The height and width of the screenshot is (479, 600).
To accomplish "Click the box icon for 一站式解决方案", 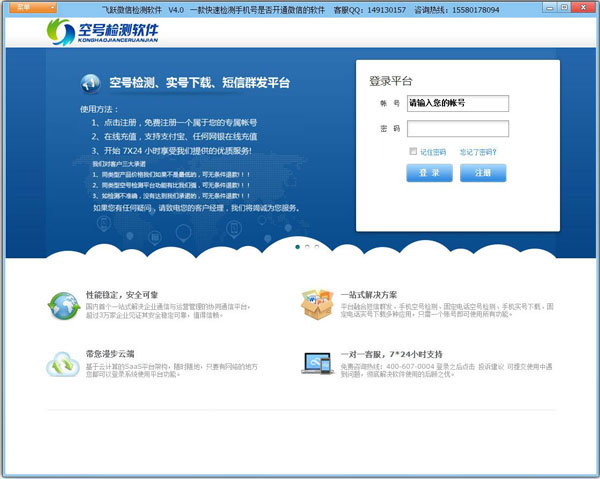I will coord(317,303).
